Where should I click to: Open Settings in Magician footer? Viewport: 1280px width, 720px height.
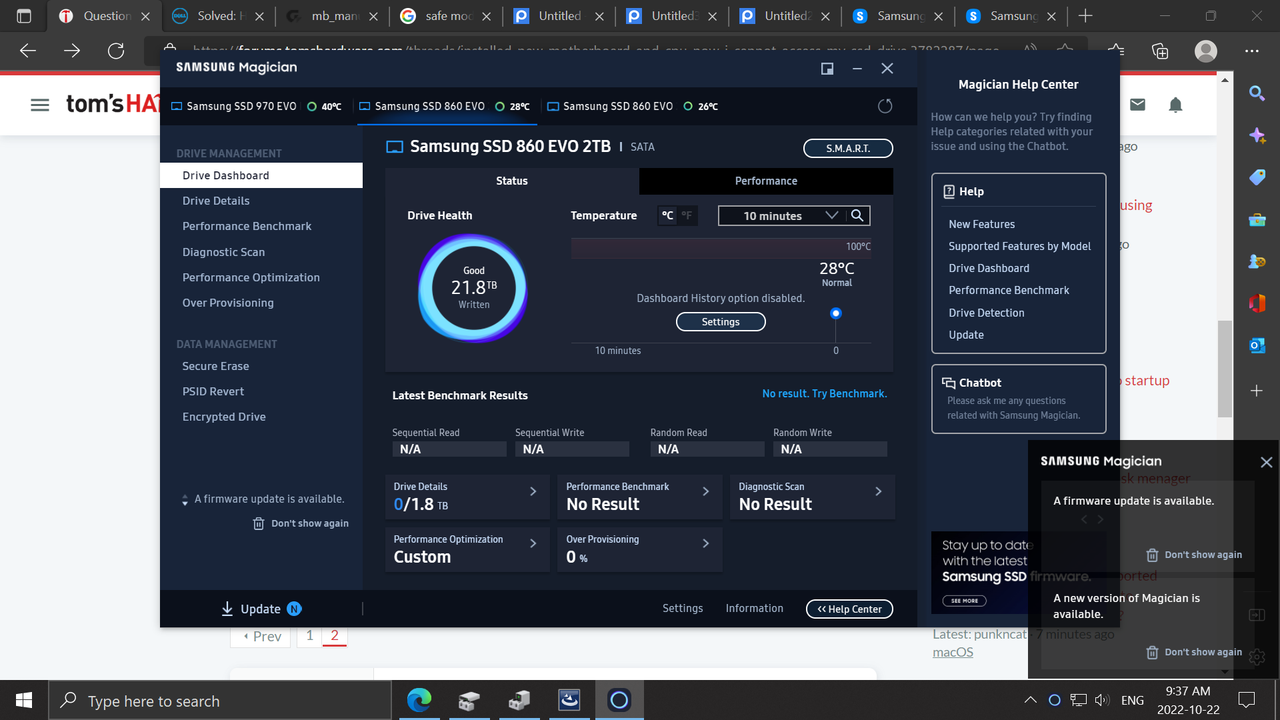pos(683,608)
